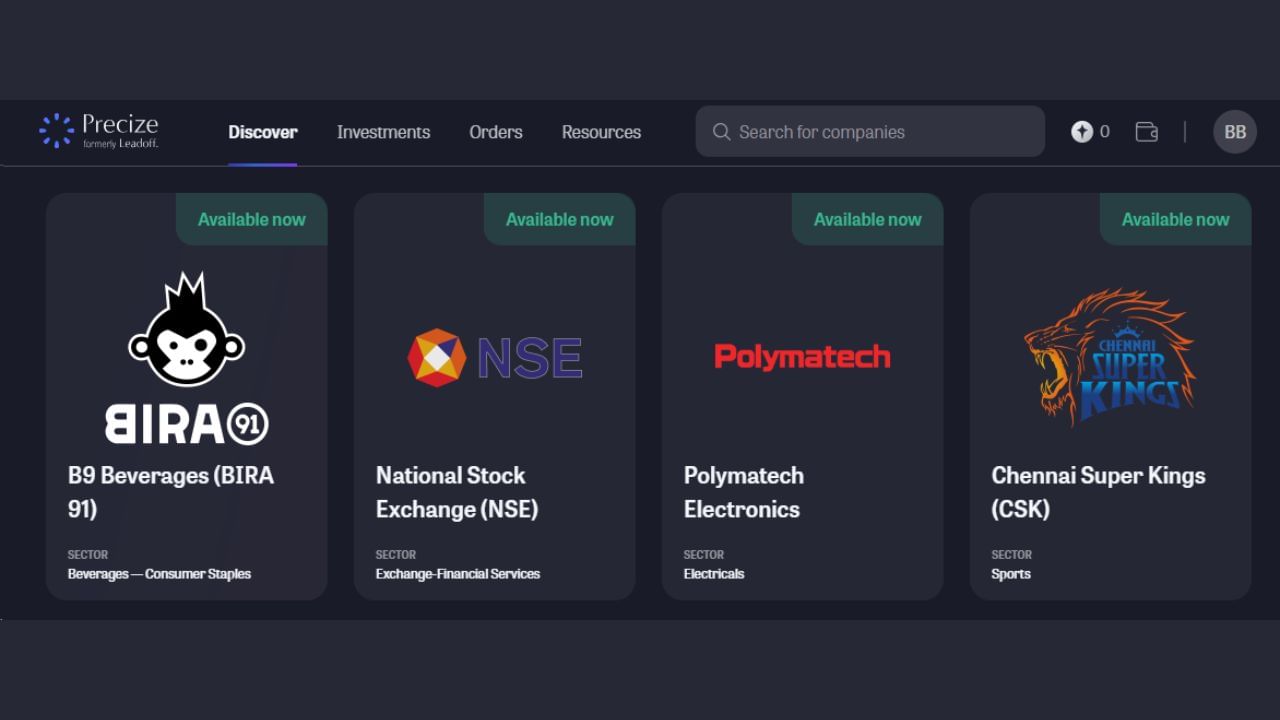Viewport: 1280px width, 720px height.
Task: Open the Investments tab
Action: [x=383, y=132]
